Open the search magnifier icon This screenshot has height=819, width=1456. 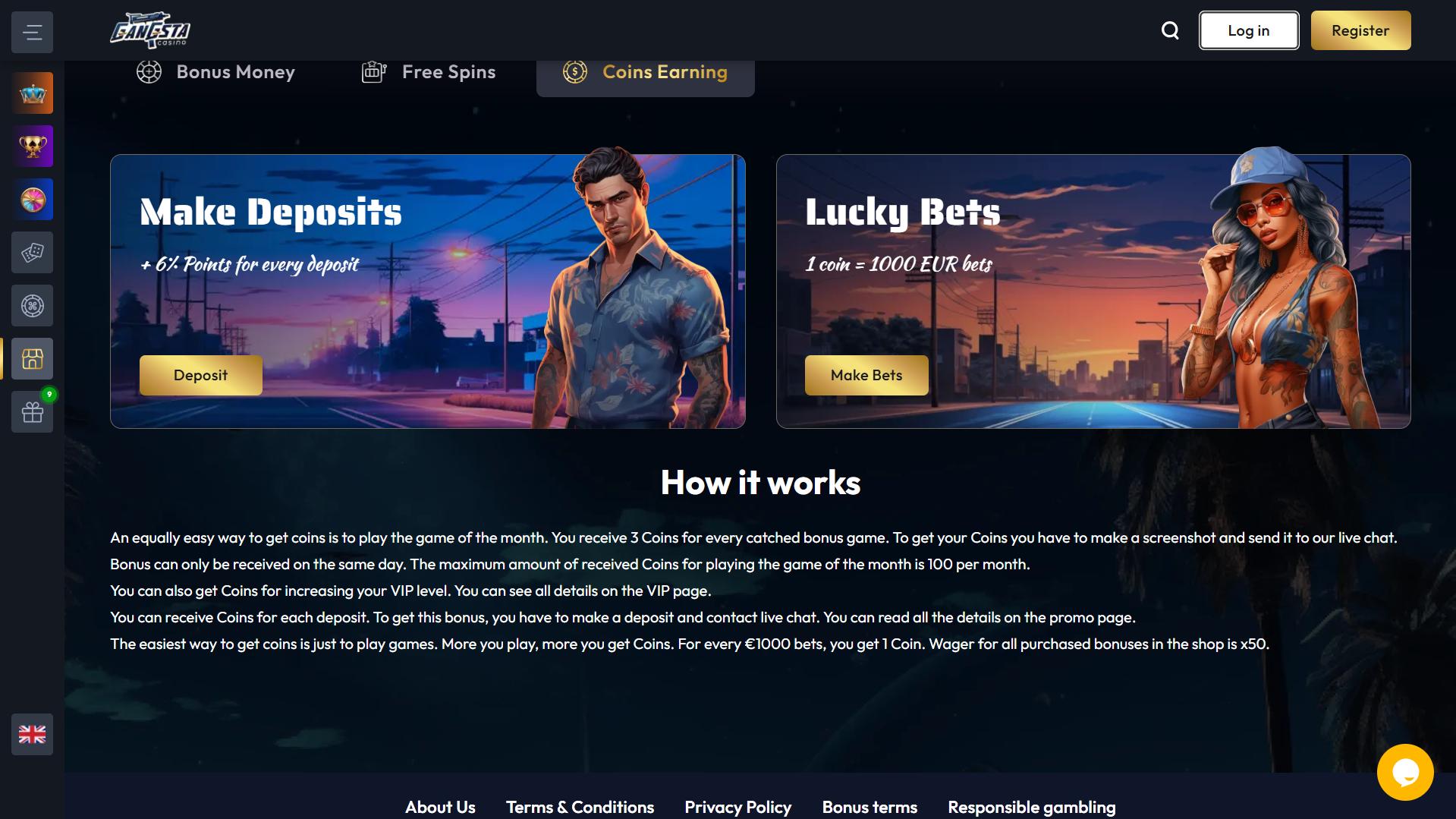point(1170,30)
